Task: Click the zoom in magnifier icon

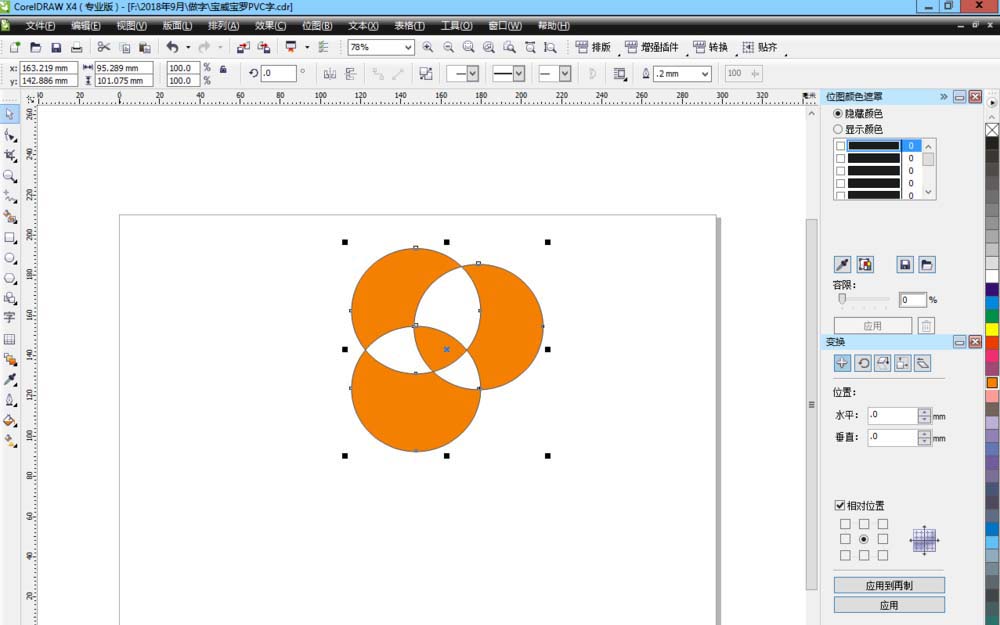Action: (x=428, y=47)
